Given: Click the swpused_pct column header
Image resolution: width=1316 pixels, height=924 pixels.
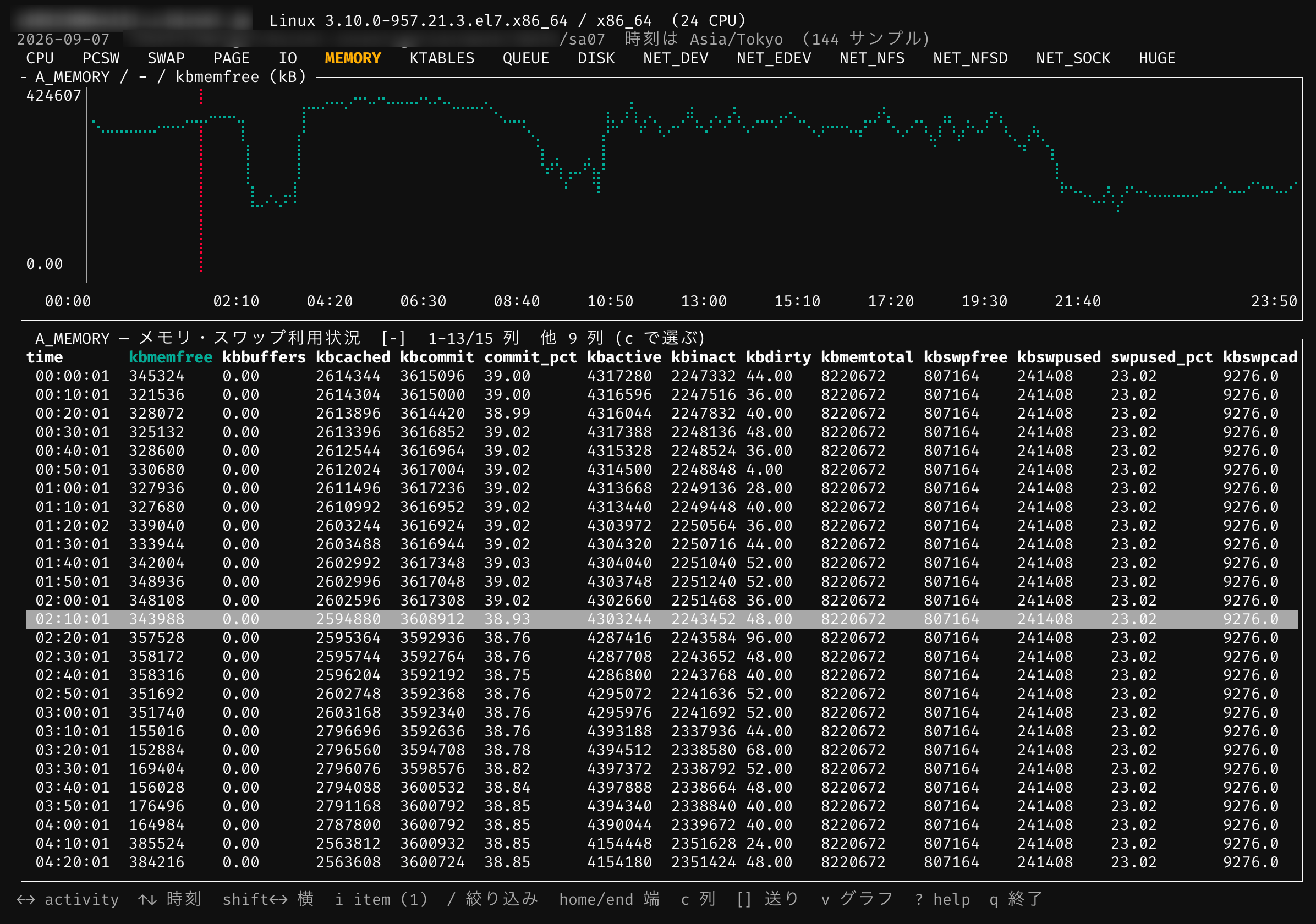Looking at the screenshot, I should pyautogui.click(x=1162, y=357).
